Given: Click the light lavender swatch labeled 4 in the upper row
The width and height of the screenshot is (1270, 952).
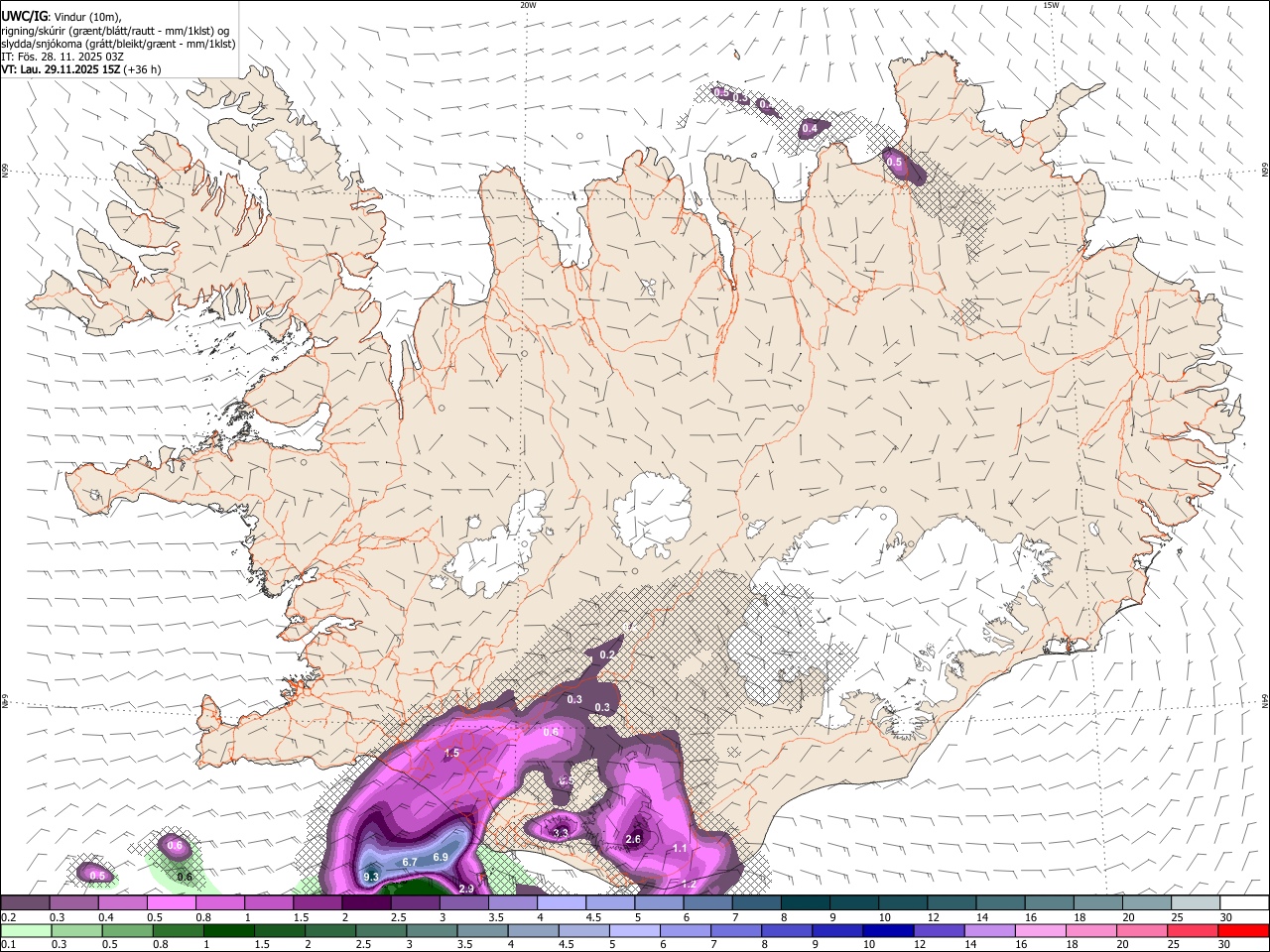Looking at the screenshot, I should point(560,903).
